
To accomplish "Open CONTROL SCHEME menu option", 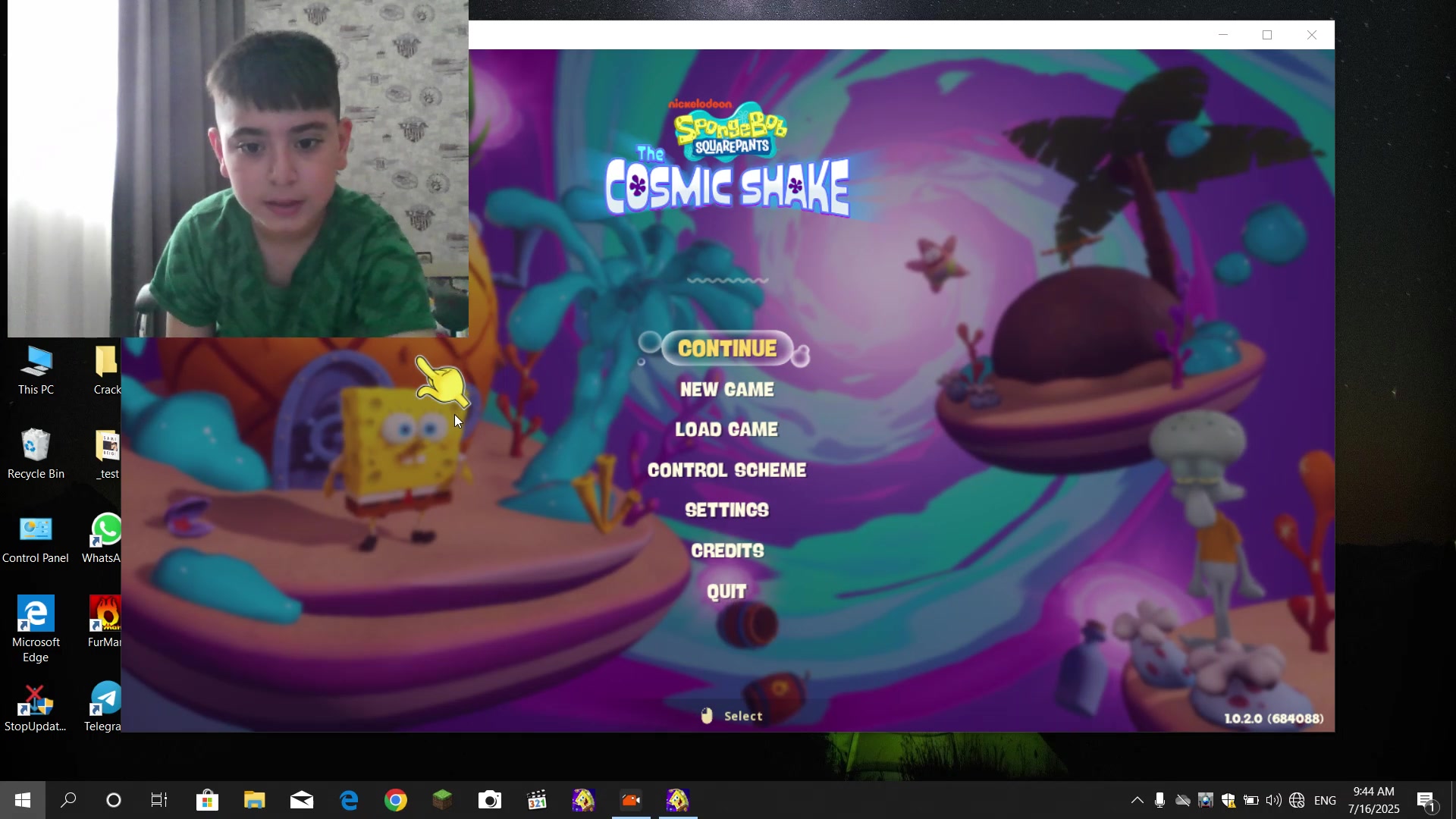I will (x=726, y=470).
